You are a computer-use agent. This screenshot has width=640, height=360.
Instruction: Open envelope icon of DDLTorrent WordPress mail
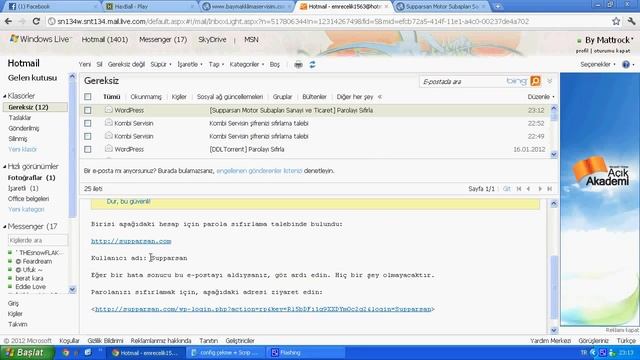pyautogui.click(x=109, y=149)
